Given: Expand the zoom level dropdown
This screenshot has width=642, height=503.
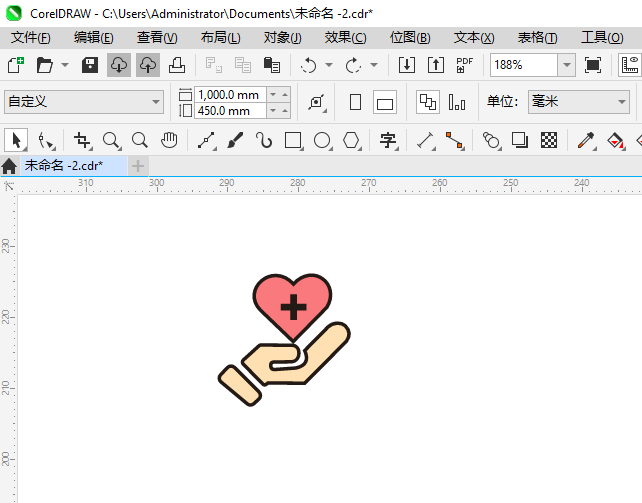Looking at the screenshot, I should click(x=567, y=65).
